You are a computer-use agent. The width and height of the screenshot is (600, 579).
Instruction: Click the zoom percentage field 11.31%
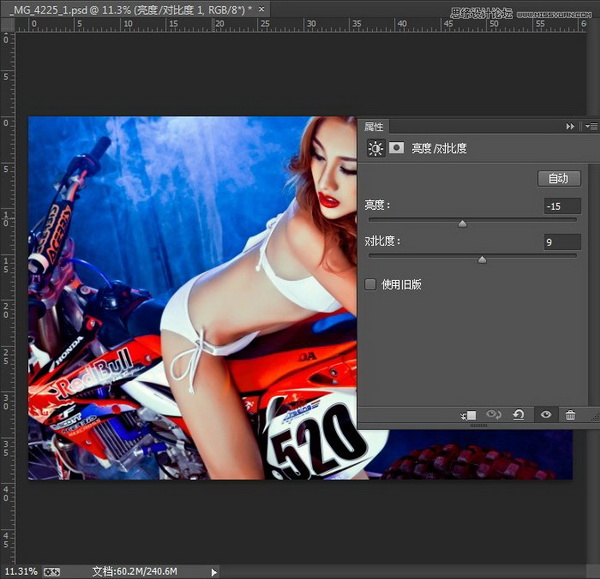(x=19, y=571)
